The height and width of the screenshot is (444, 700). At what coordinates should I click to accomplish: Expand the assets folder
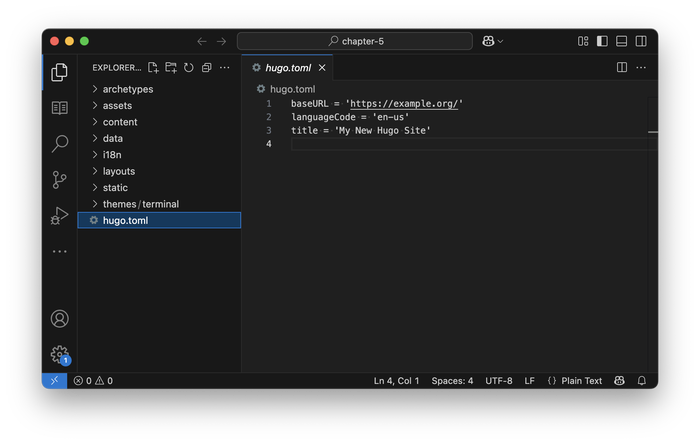pyautogui.click(x=159, y=106)
